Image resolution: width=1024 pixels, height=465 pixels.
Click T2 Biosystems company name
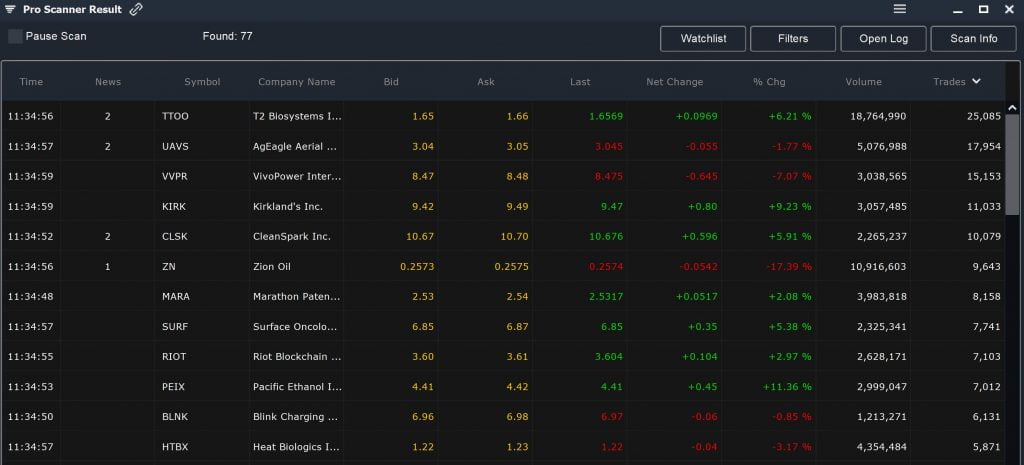point(297,116)
